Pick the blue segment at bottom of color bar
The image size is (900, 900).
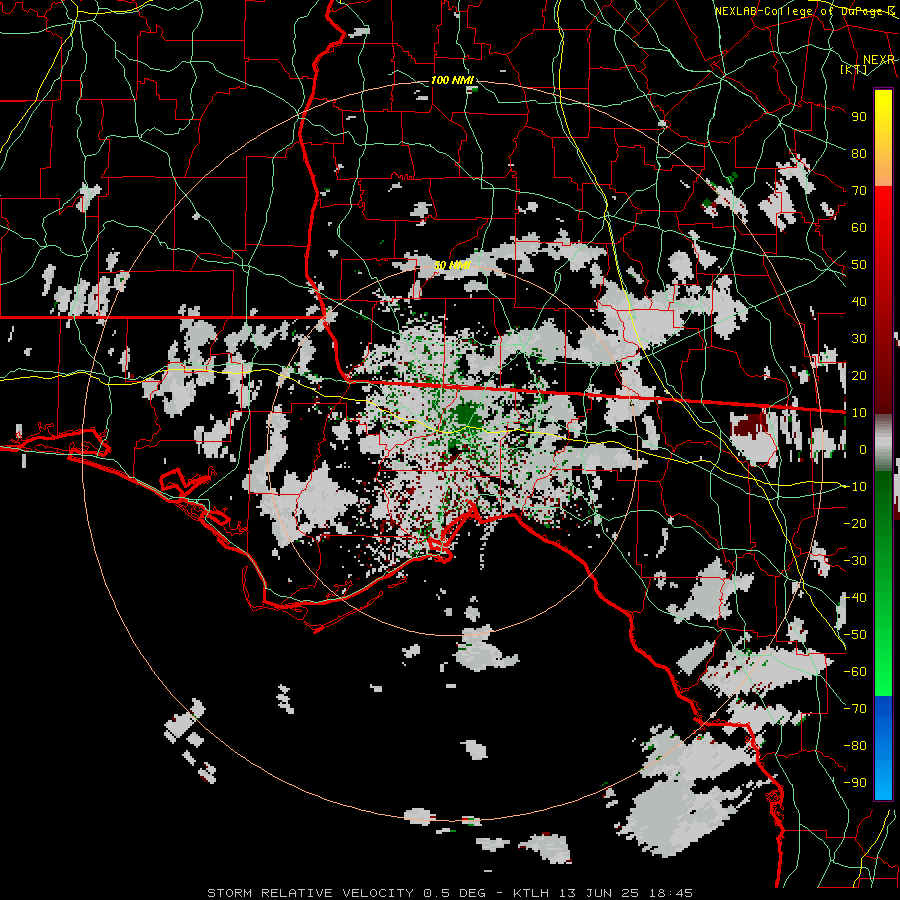(883, 747)
